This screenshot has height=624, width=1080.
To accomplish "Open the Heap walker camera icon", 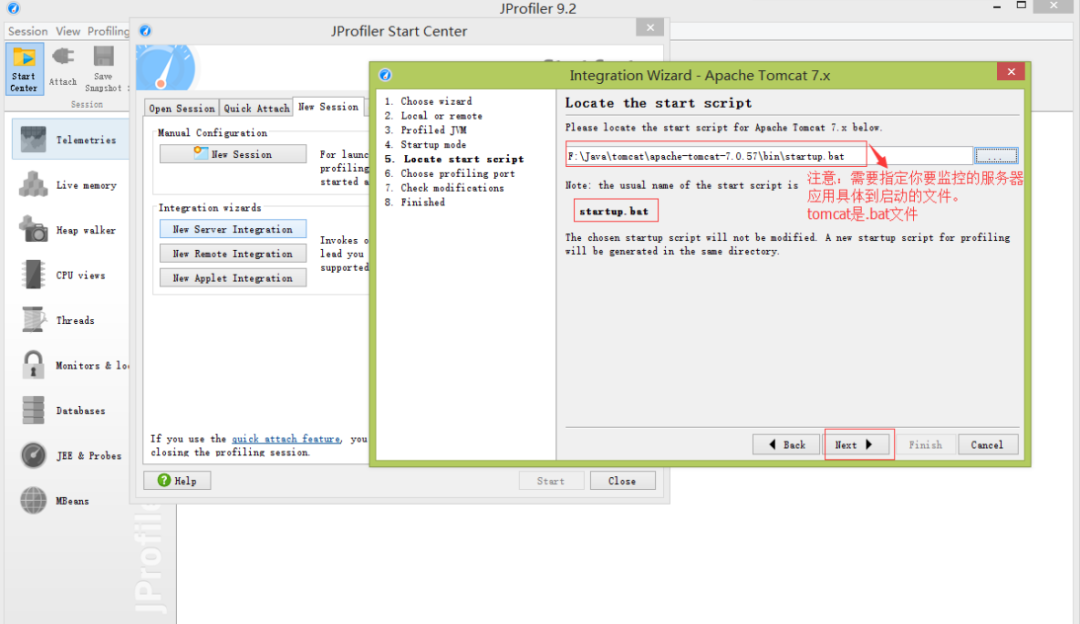I will pos(33,229).
